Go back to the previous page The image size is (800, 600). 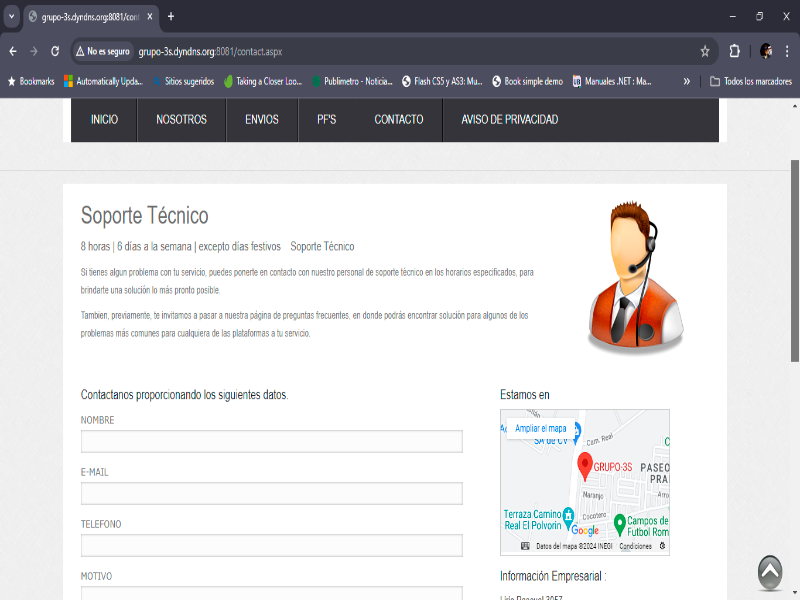coord(13,52)
